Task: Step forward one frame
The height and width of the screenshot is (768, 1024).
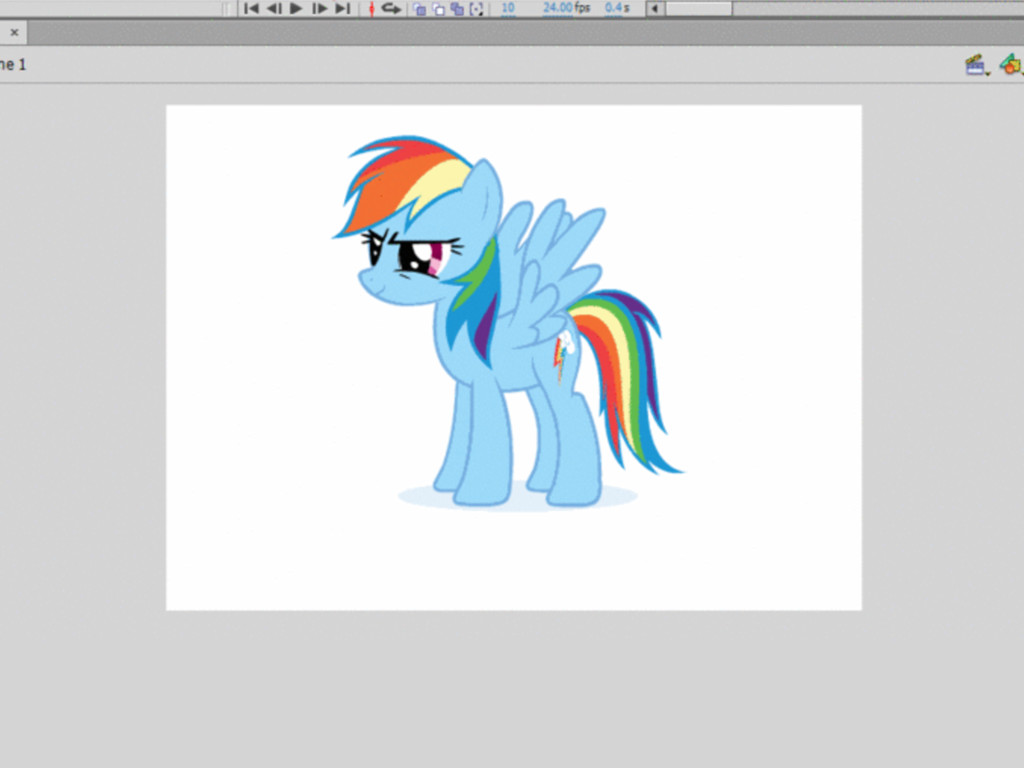Action: (319, 8)
